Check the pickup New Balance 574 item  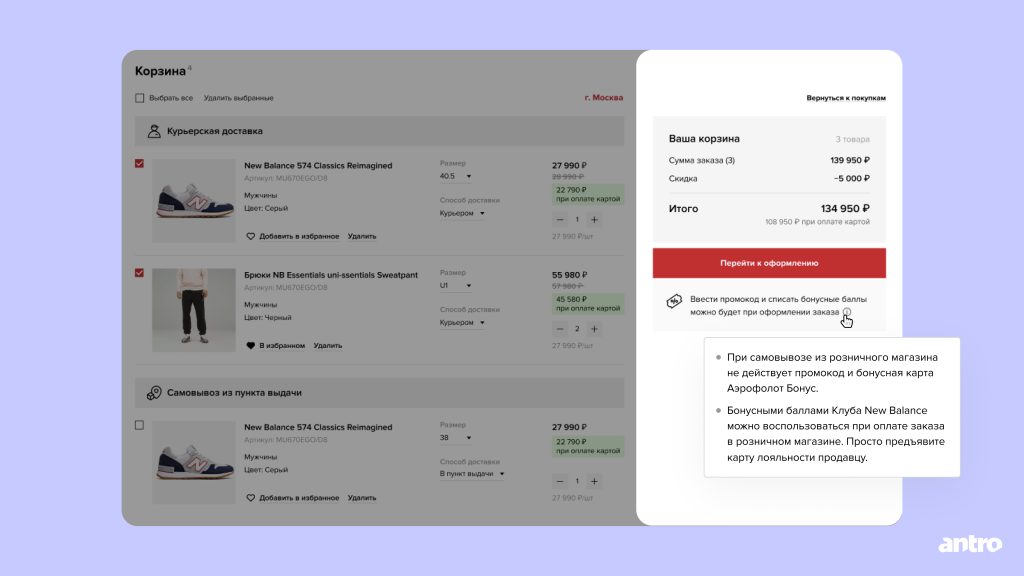point(140,425)
